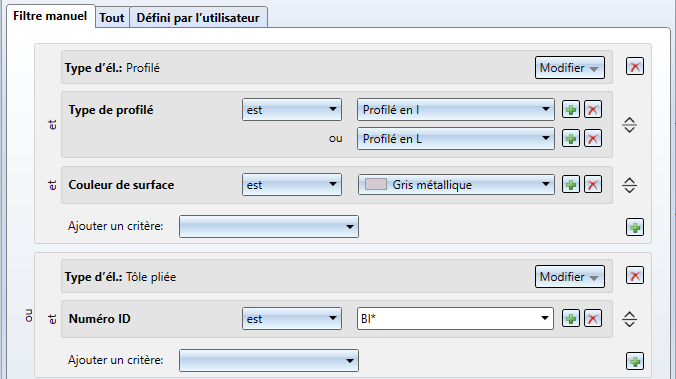676x379 pixels.
Task: Click the Gris métallique color swatch
Action: point(376,185)
